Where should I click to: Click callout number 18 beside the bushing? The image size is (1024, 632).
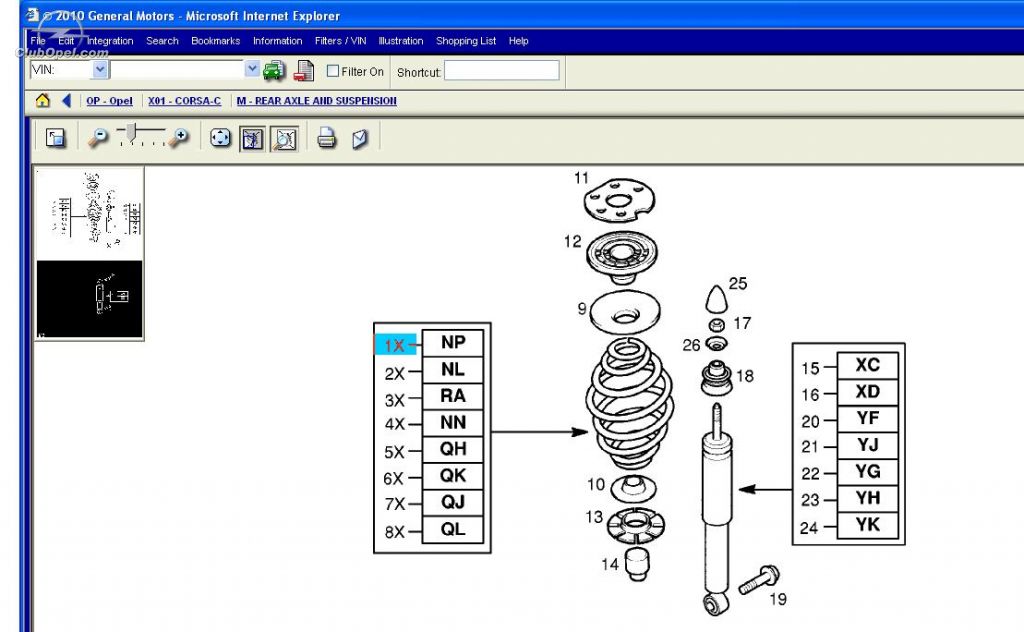[x=744, y=376]
